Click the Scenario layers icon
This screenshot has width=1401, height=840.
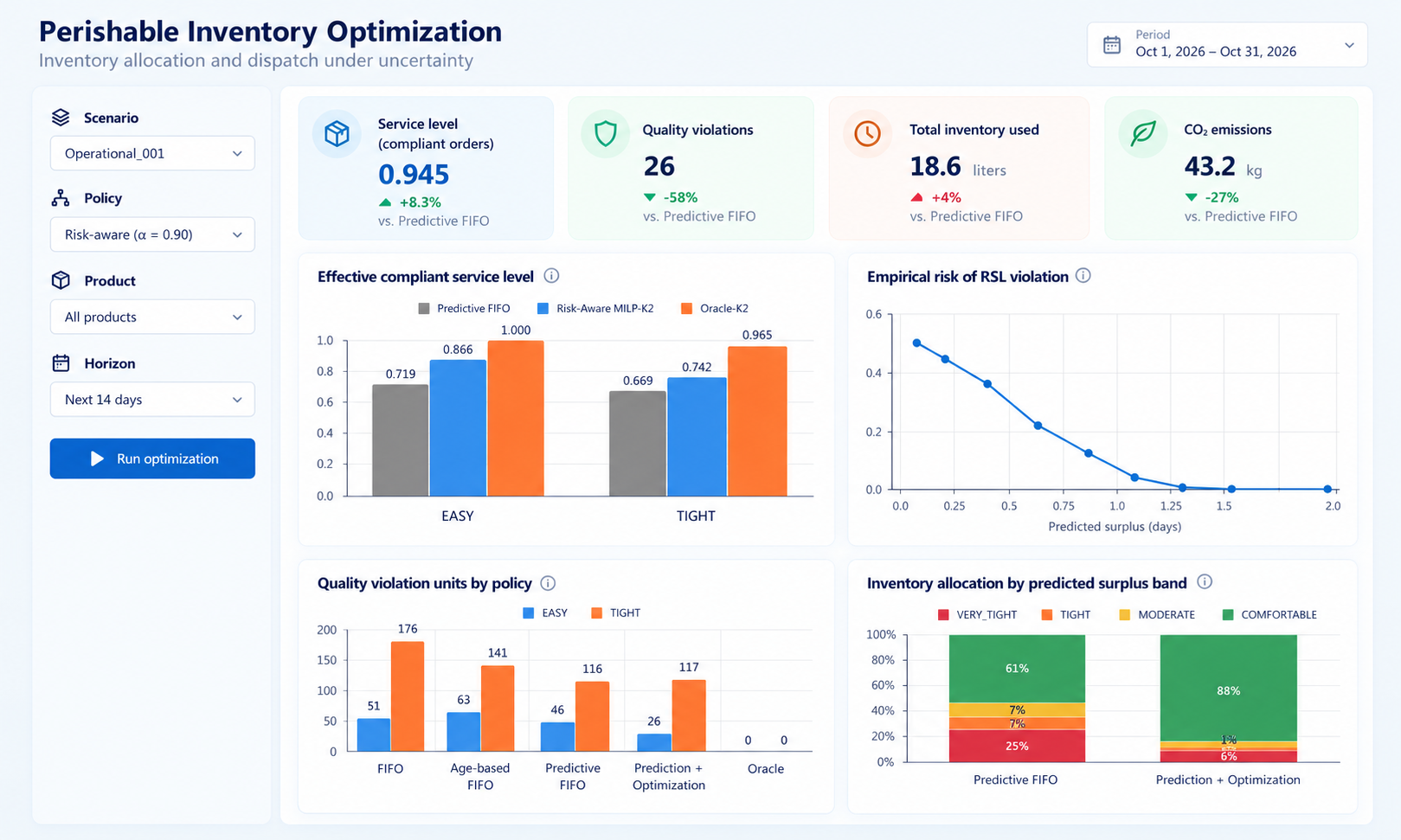click(x=60, y=118)
